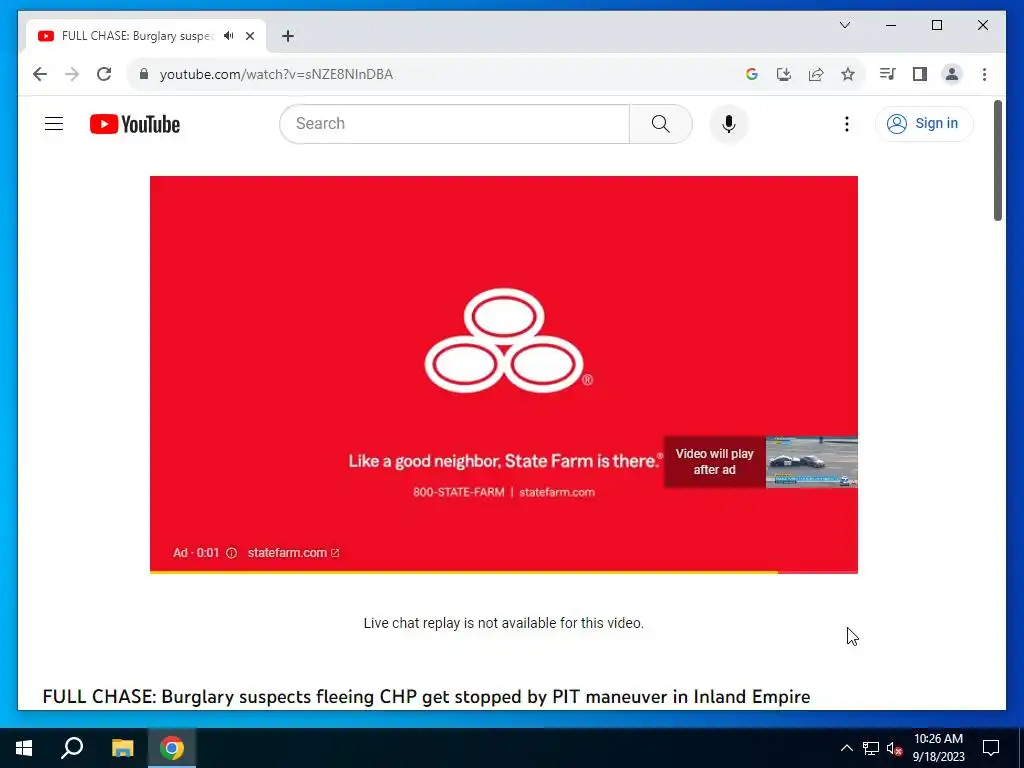Search with your voice microphone icon
The width and height of the screenshot is (1024, 768).
tap(729, 123)
